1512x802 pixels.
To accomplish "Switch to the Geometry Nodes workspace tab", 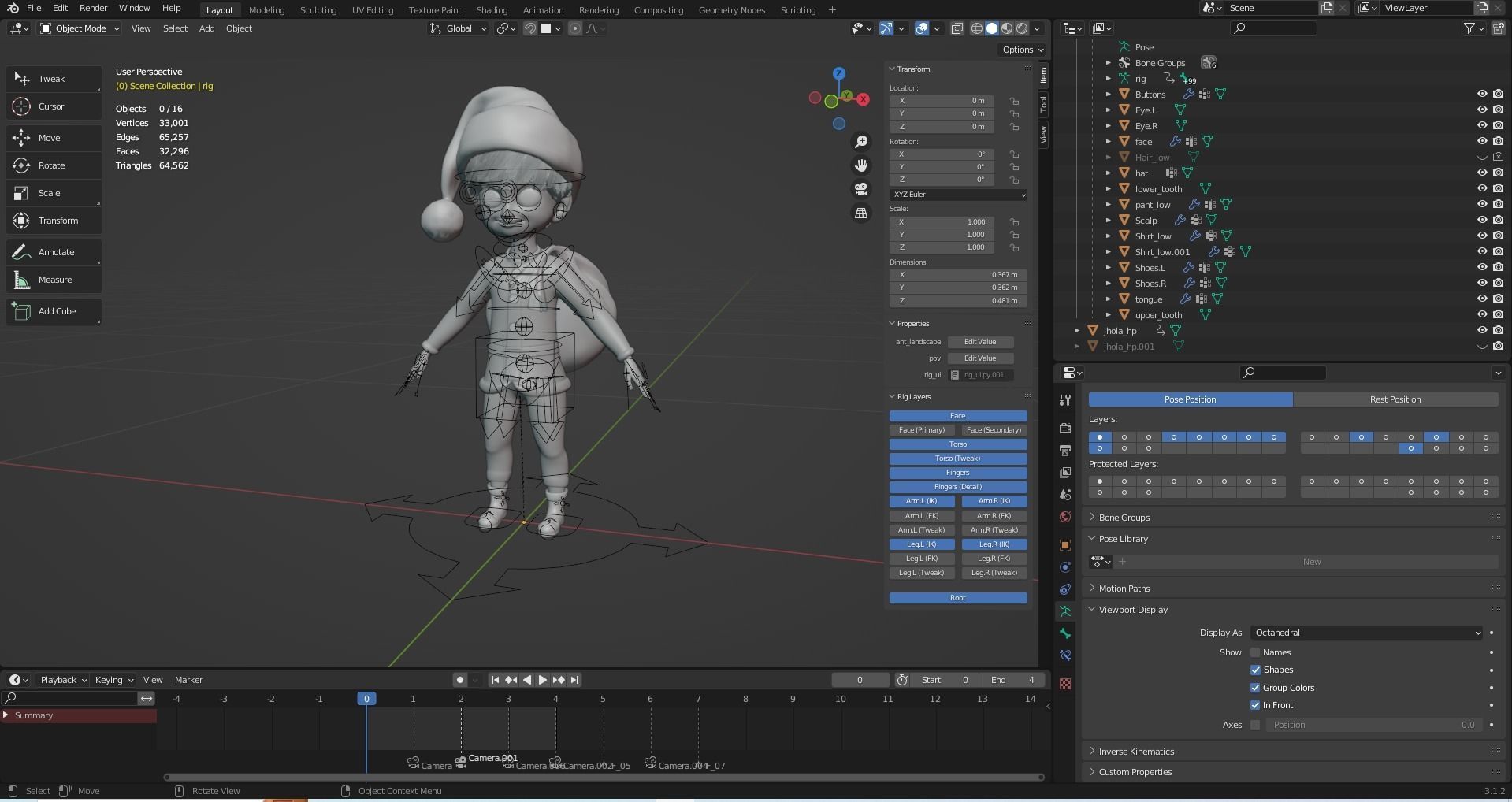I will point(732,10).
